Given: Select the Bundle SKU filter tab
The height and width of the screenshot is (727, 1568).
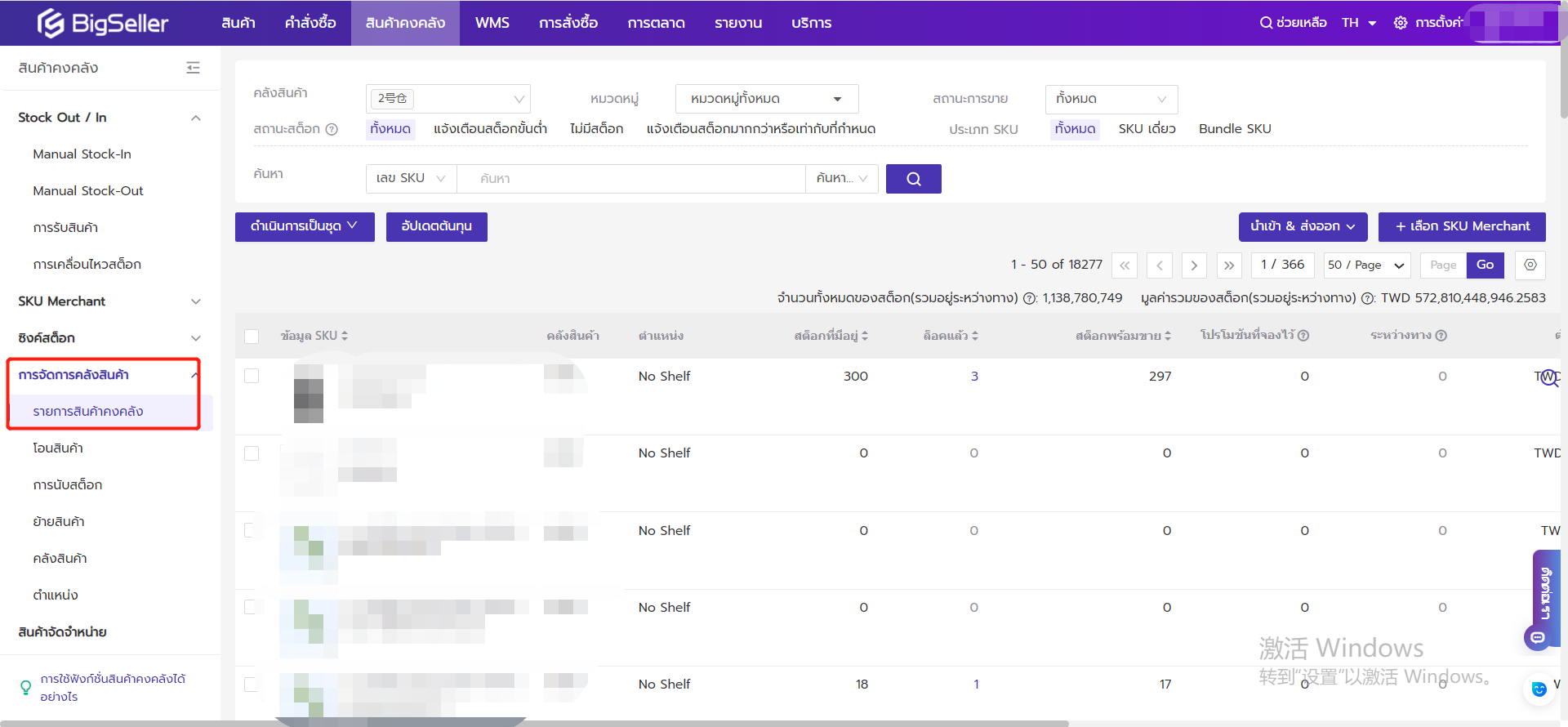Looking at the screenshot, I should click(1234, 129).
